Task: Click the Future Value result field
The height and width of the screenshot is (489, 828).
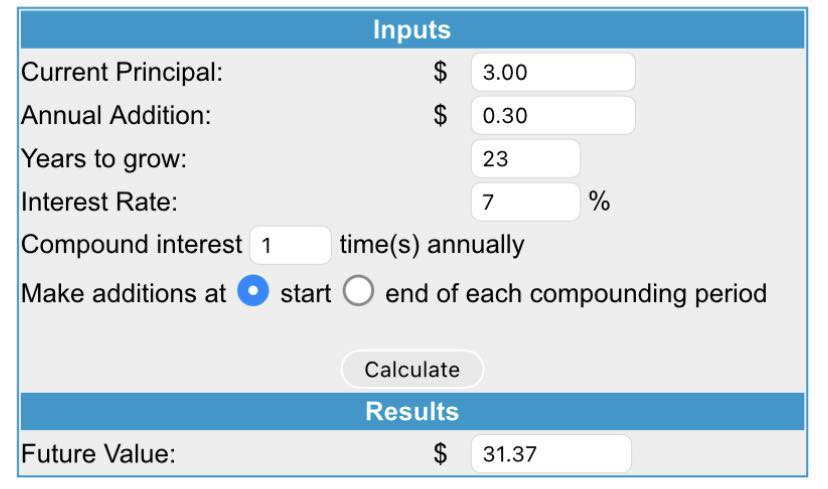Action: [x=551, y=454]
